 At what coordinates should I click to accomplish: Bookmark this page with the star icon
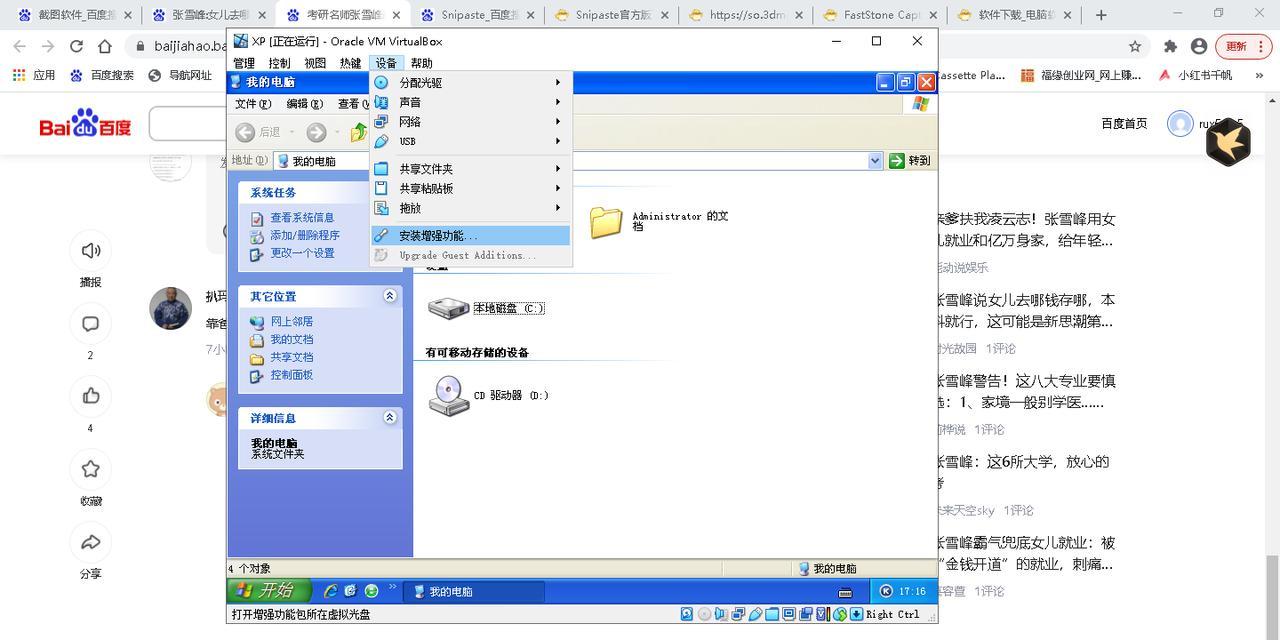coord(1135,46)
